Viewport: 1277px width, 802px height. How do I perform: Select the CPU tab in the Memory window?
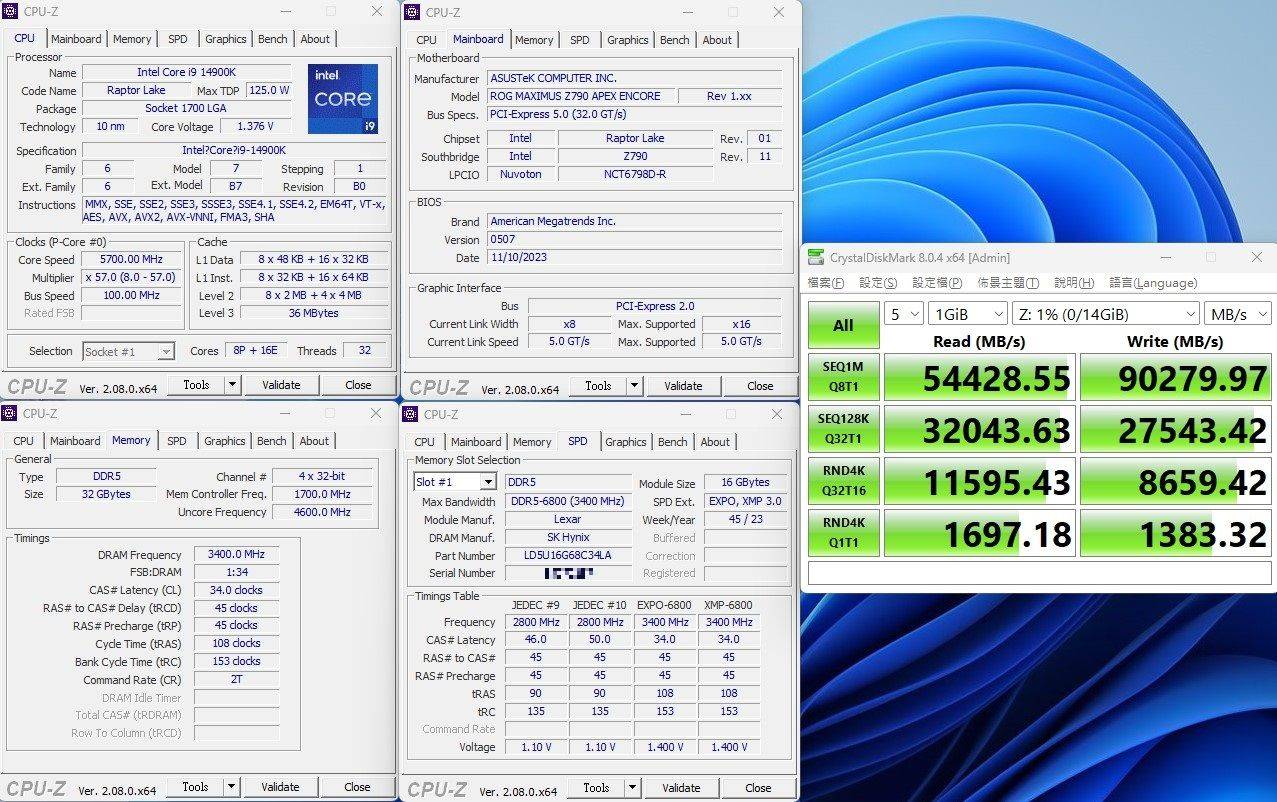point(24,441)
